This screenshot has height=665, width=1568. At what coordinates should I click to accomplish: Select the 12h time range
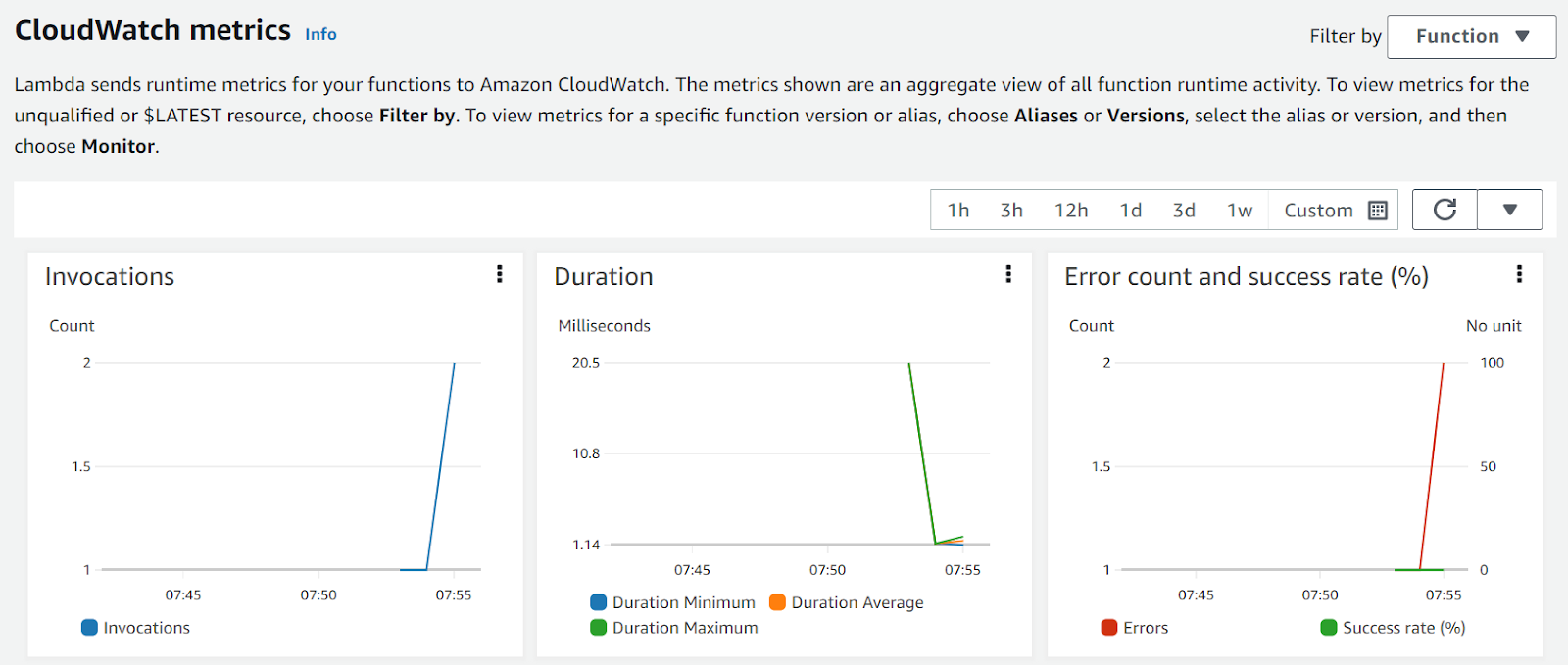[1071, 210]
